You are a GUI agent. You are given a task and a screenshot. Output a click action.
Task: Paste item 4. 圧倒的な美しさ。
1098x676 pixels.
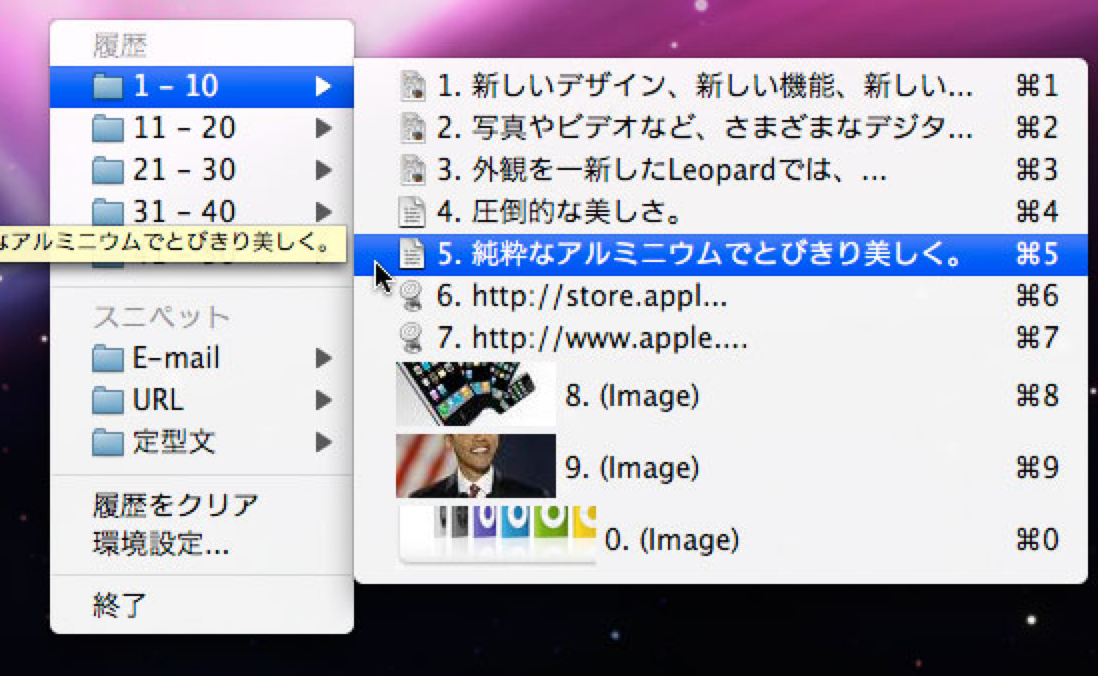[721, 212]
